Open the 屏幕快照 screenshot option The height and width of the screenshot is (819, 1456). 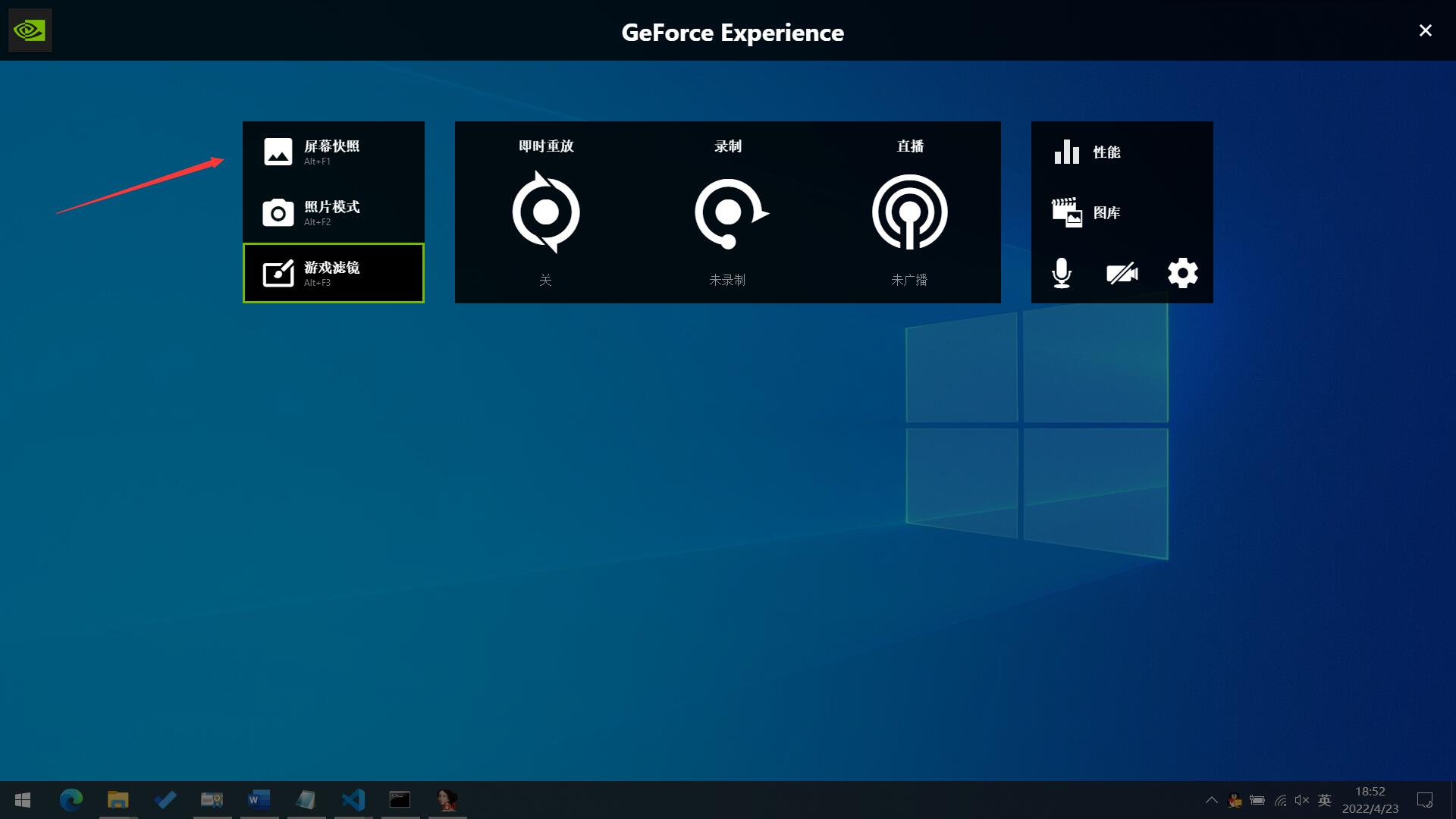pos(334,152)
